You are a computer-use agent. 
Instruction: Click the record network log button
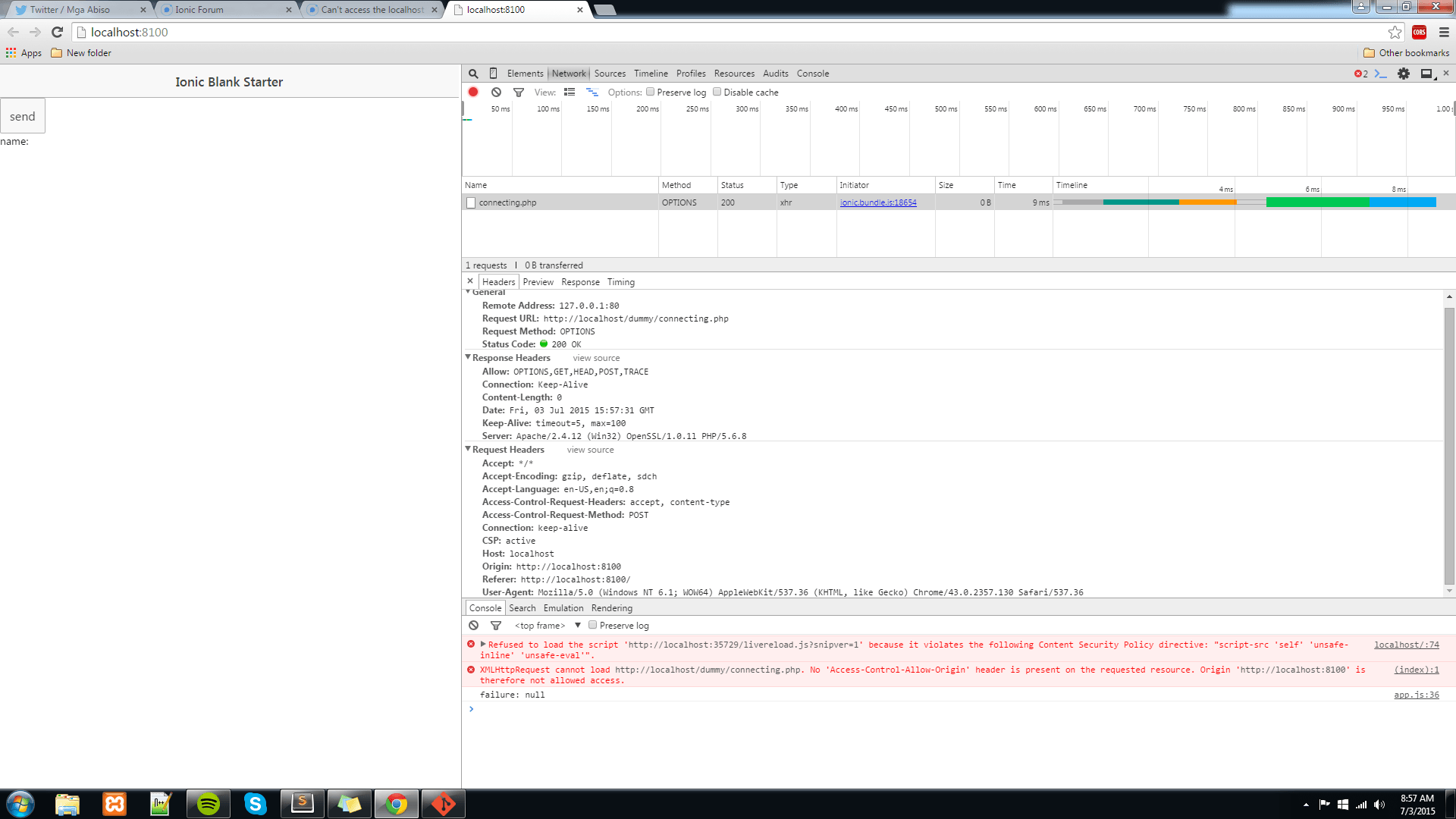click(x=473, y=92)
